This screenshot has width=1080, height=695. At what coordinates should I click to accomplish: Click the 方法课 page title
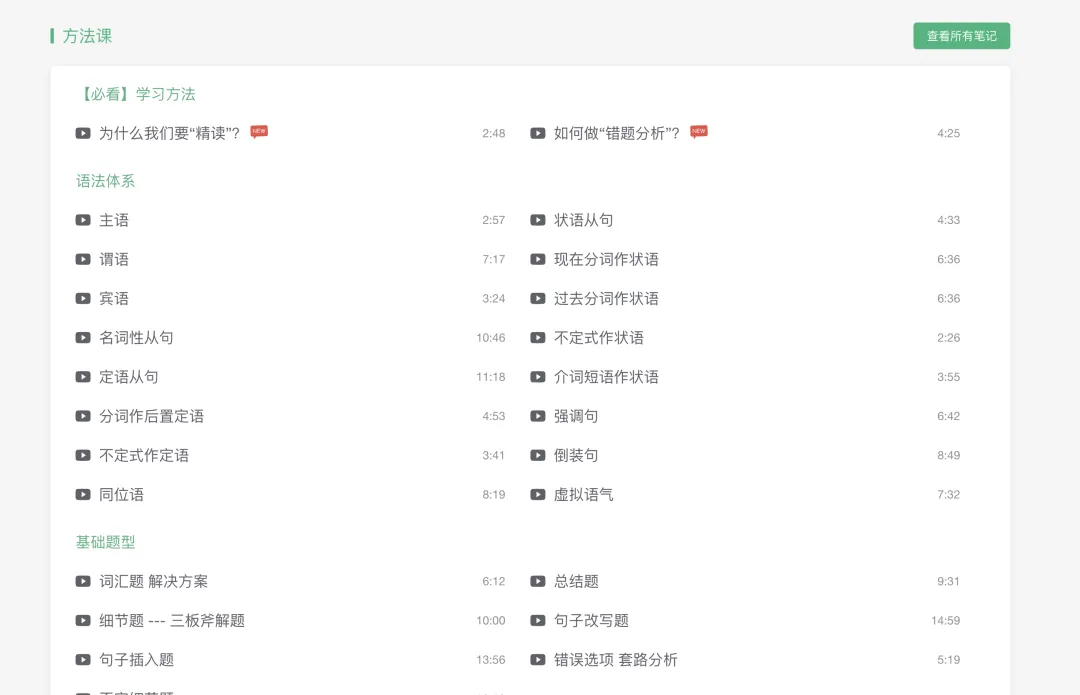click(x=87, y=36)
